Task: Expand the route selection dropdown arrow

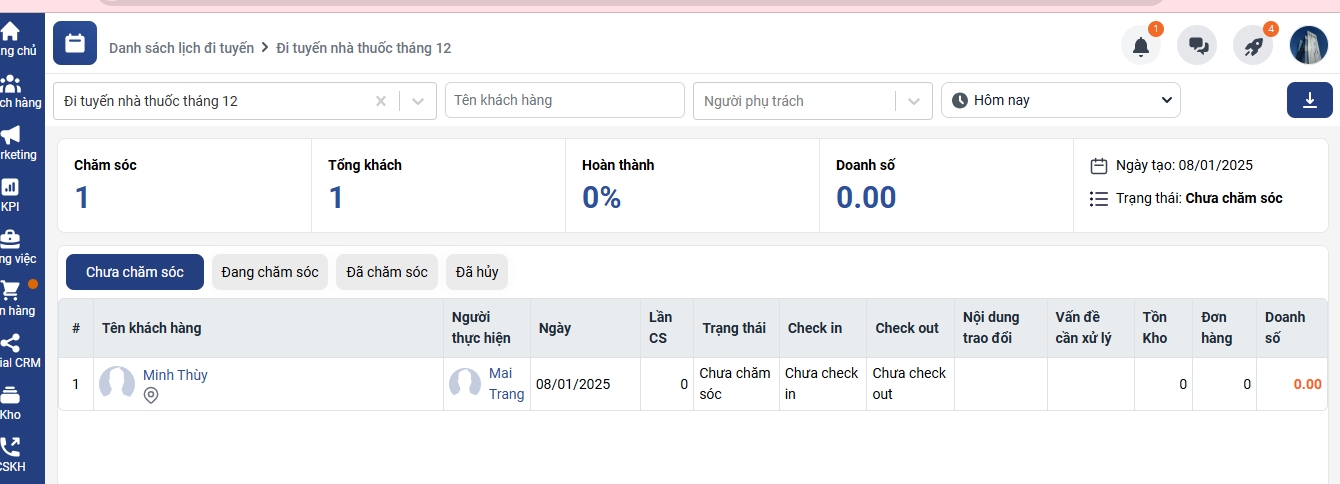Action: point(418,101)
